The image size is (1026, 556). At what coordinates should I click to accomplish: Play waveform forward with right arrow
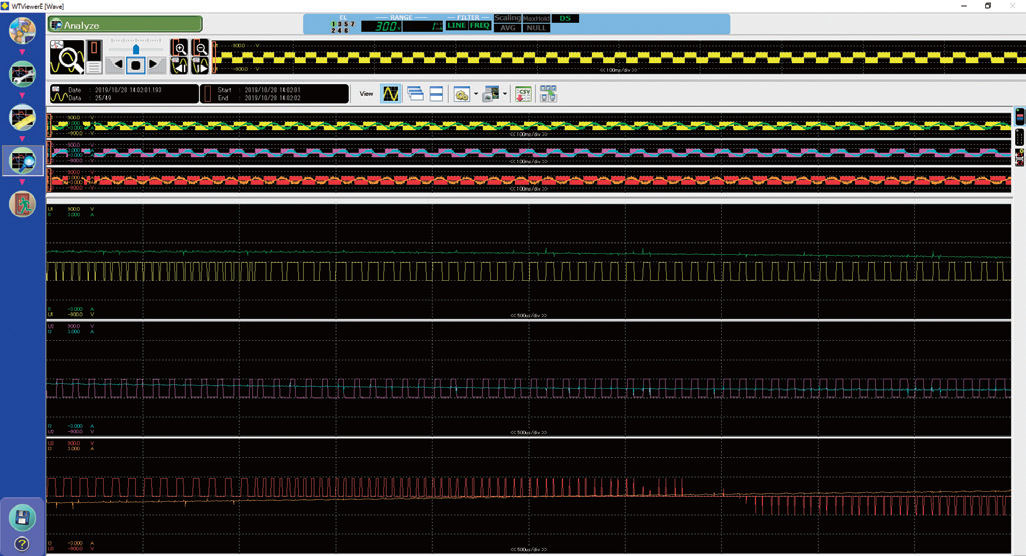[154, 65]
